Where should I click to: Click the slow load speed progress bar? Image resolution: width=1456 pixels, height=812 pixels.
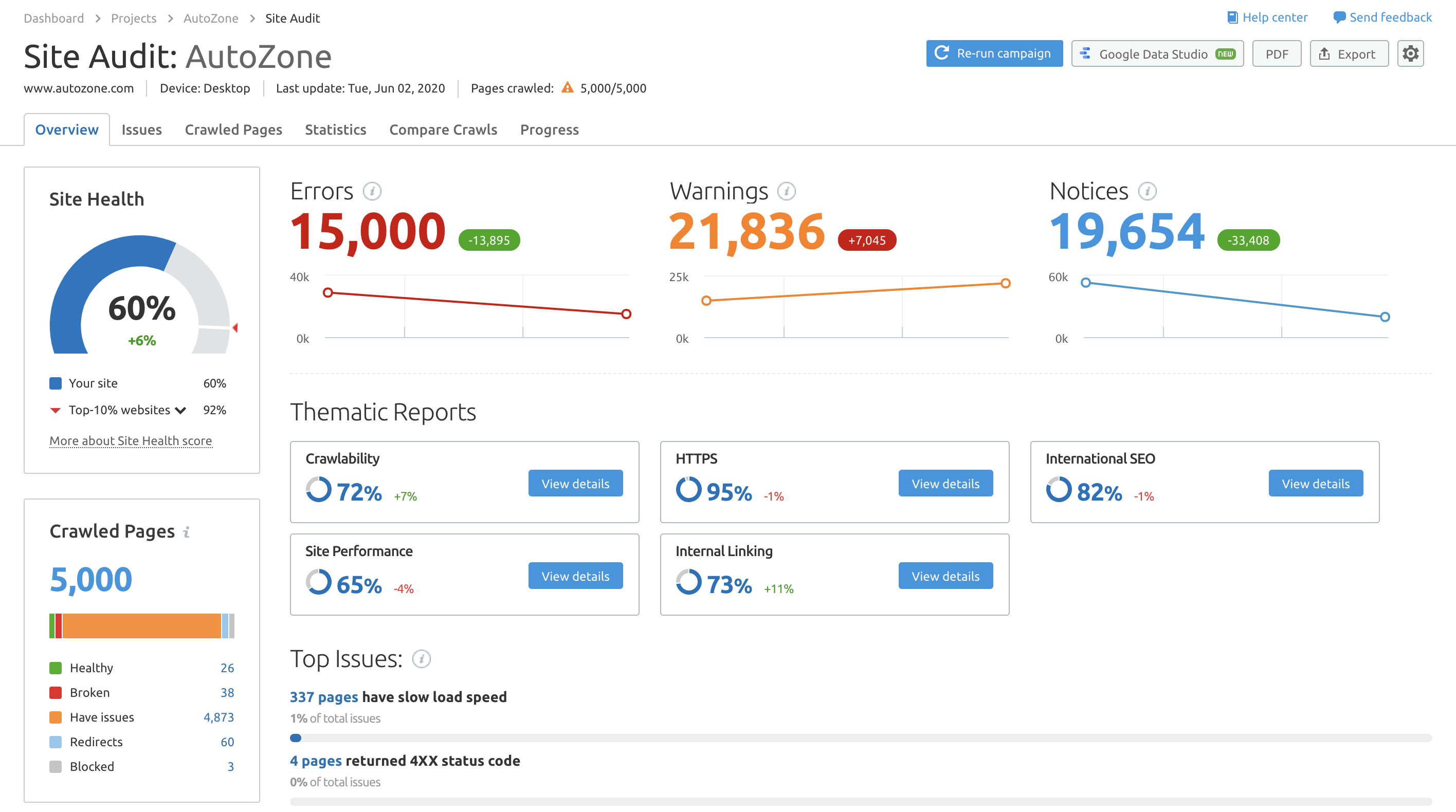pyautogui.click(x=861, y=738)
